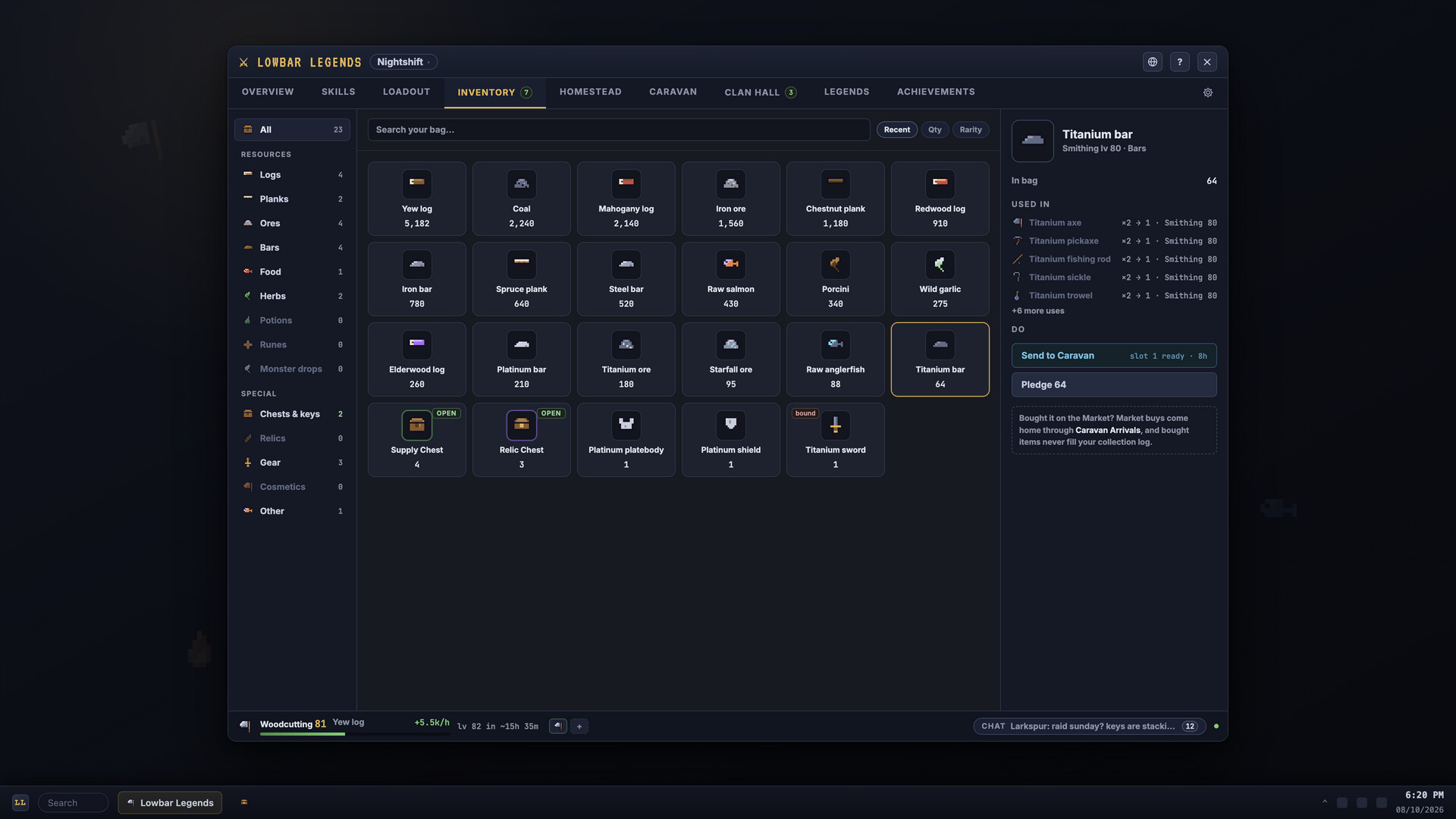
Task: Expand the +6 more uses list
Action: (x=1037, y=311)
